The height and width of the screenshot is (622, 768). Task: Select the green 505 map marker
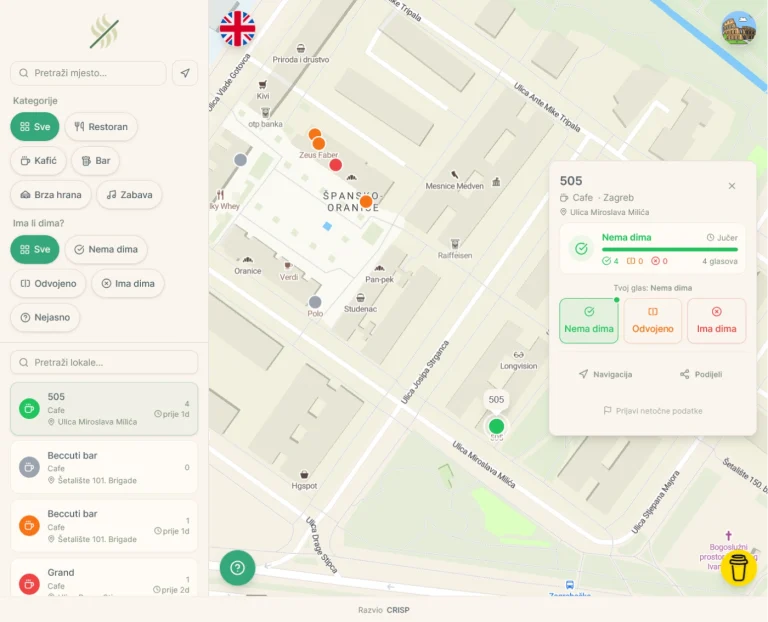pos(496,426)
